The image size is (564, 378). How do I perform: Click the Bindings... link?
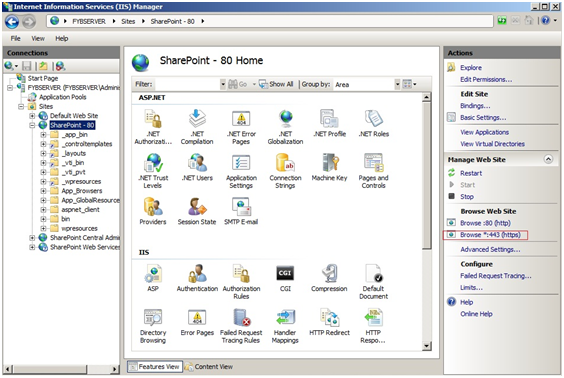point(475,106)
